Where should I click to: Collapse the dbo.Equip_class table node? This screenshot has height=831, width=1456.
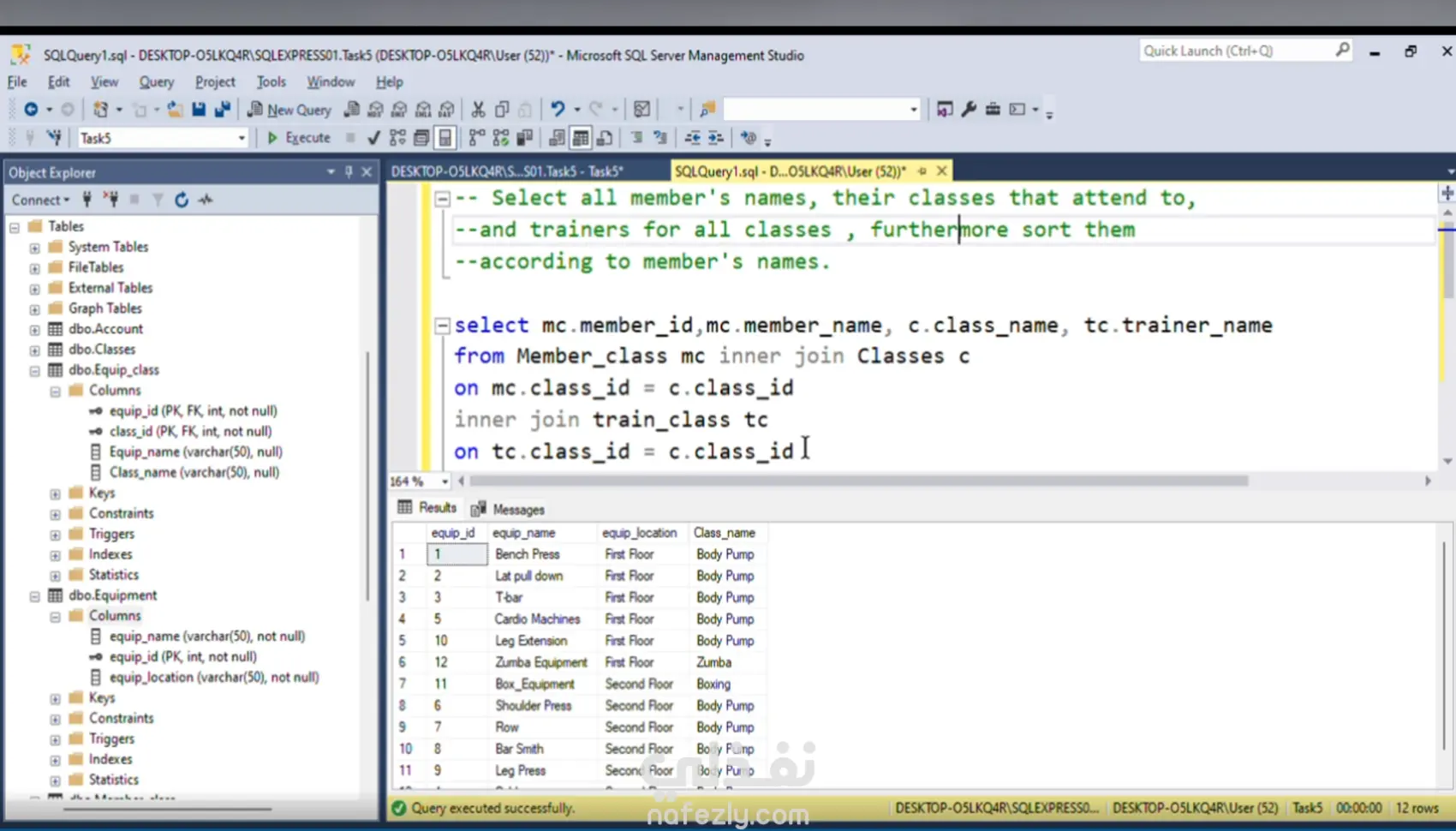35,371
